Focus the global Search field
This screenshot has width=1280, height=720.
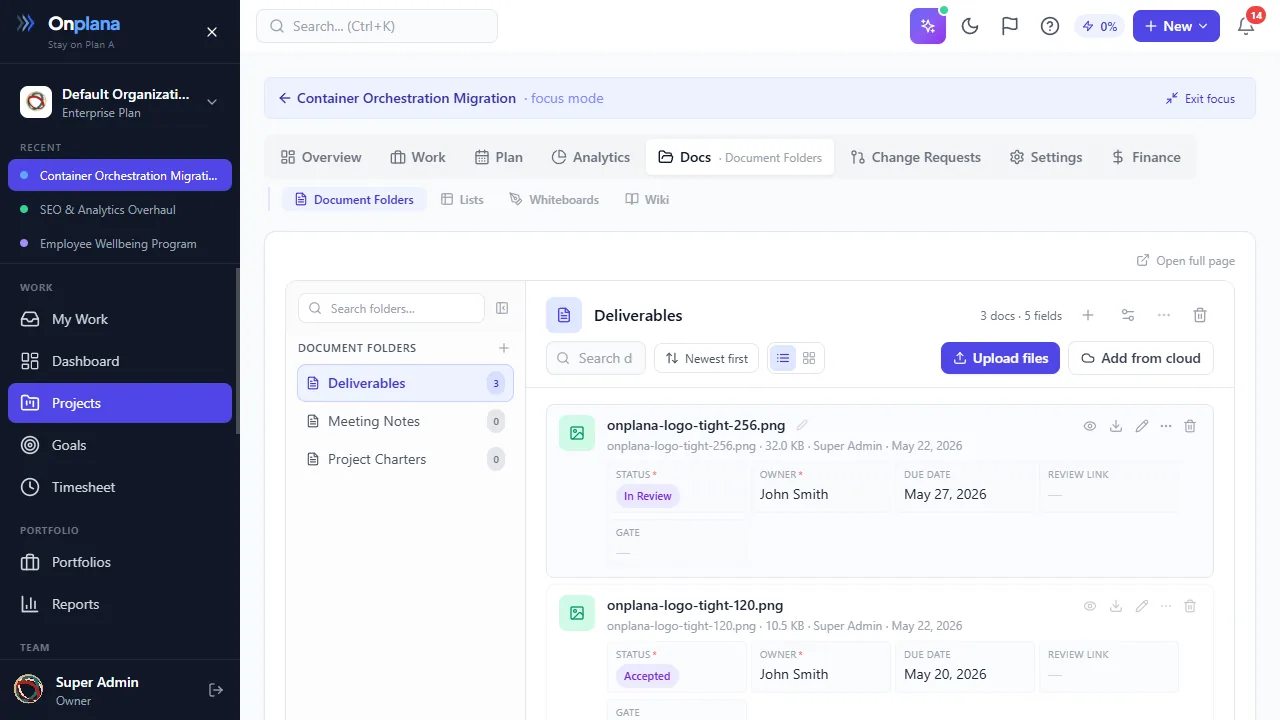coord(377,26)
